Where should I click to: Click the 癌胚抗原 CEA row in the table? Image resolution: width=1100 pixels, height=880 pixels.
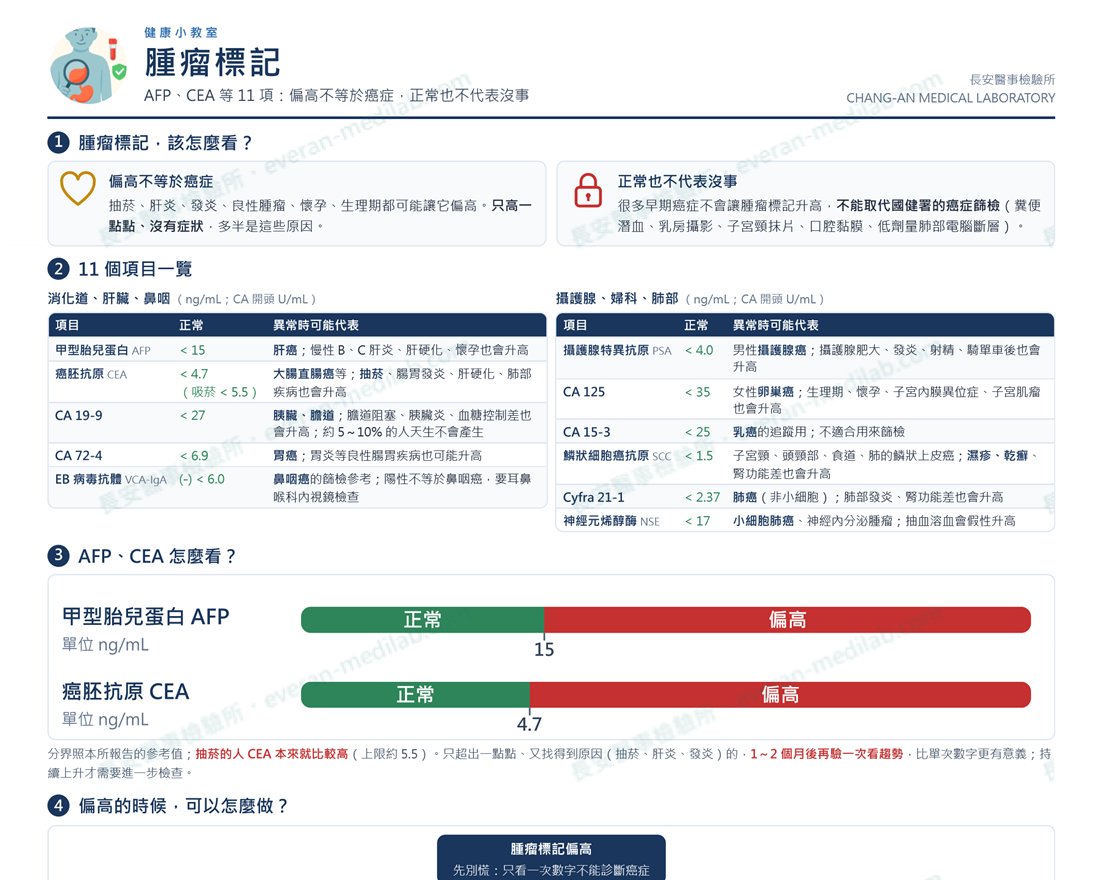[297, 382]
